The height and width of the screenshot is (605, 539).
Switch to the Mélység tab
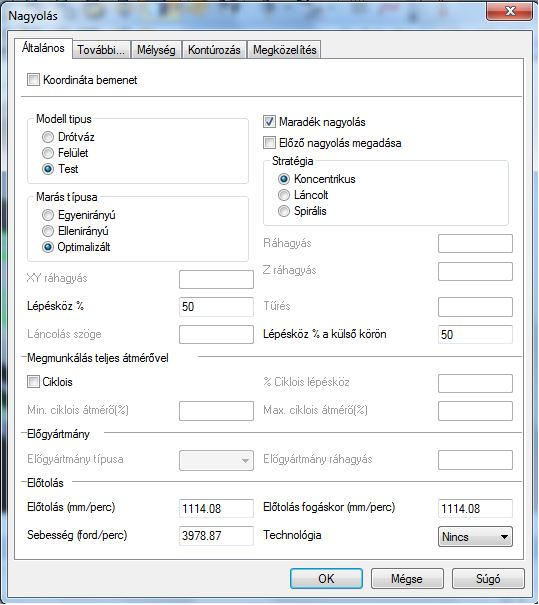tap(156, 50)
